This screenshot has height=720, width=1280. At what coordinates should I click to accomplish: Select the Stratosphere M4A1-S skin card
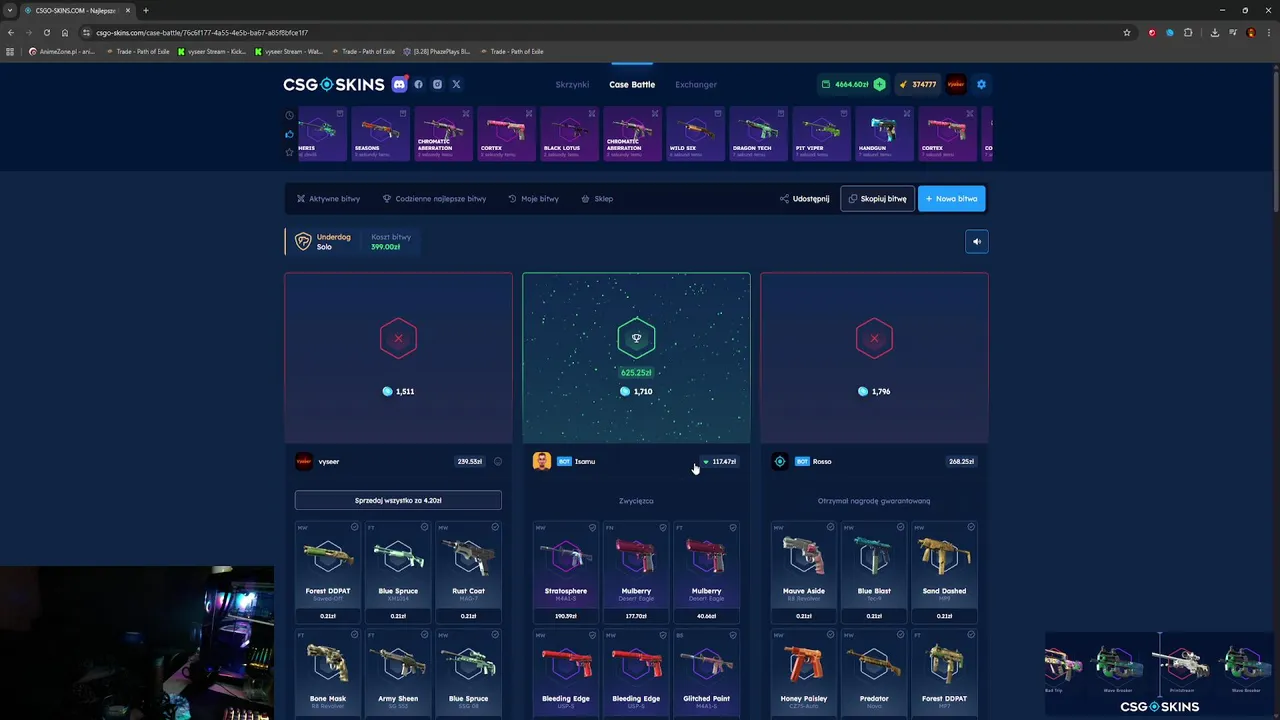click(x=566, y=572)
